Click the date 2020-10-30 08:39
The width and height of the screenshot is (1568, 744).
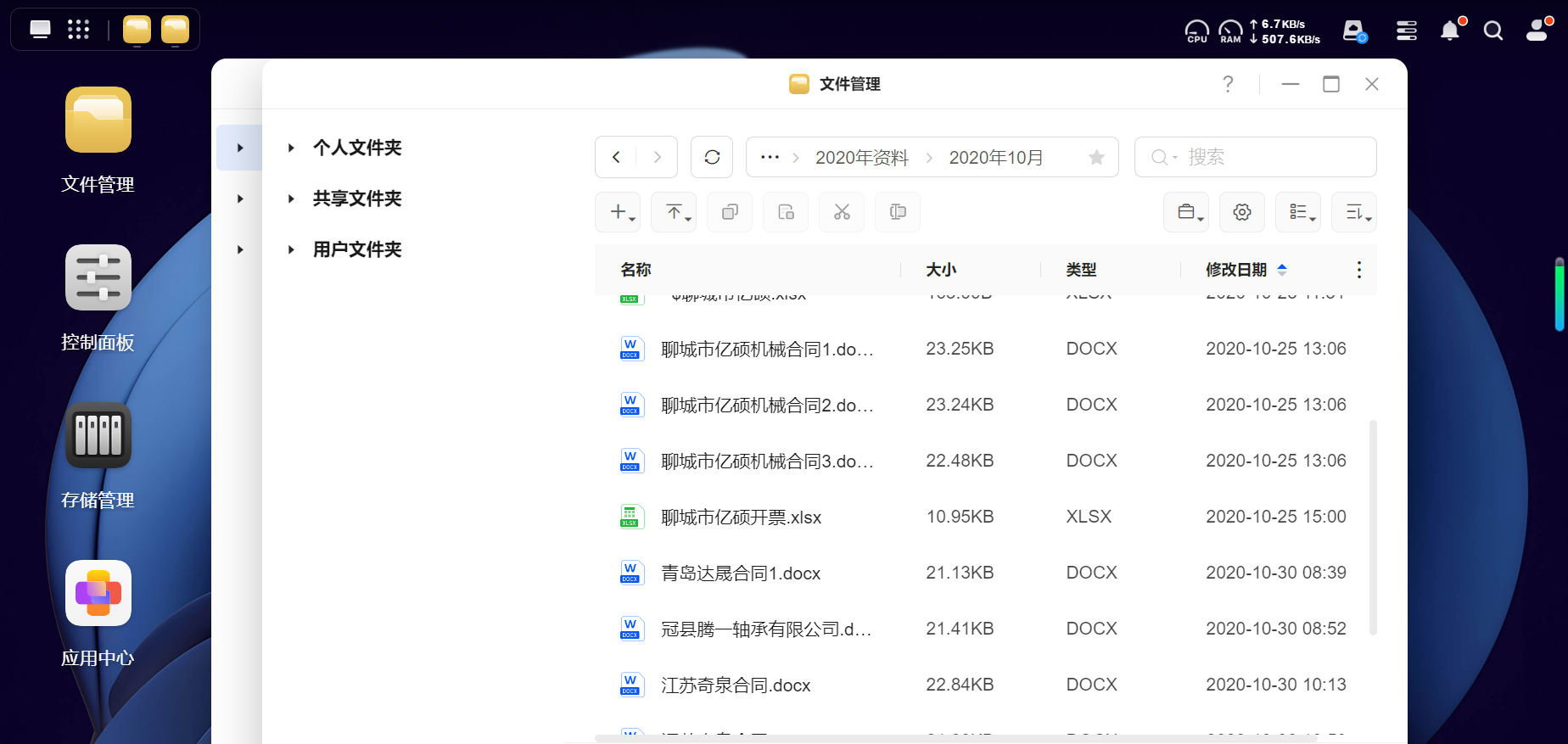(1276, 573)
